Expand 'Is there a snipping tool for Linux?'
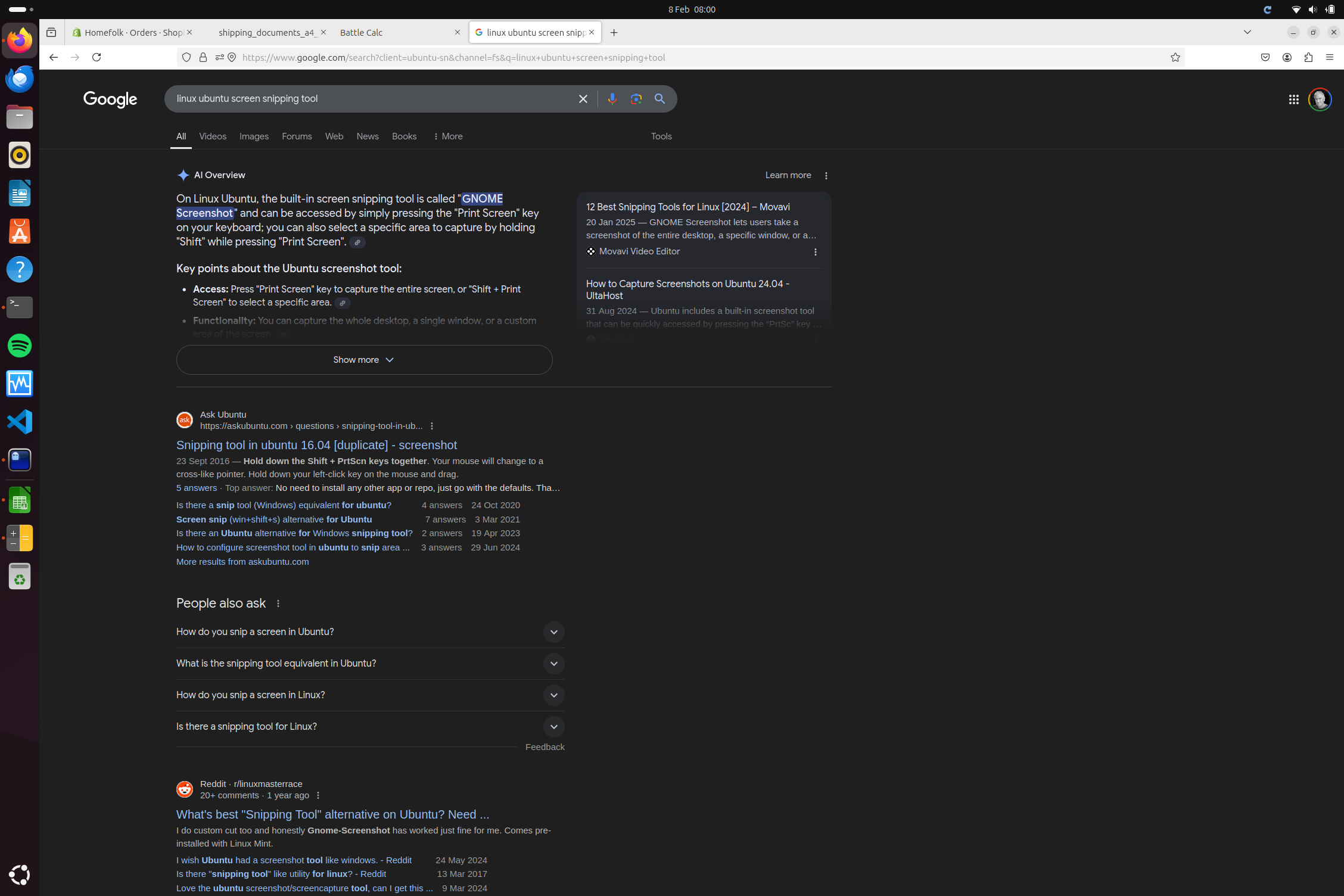 (x=370, y=727)
